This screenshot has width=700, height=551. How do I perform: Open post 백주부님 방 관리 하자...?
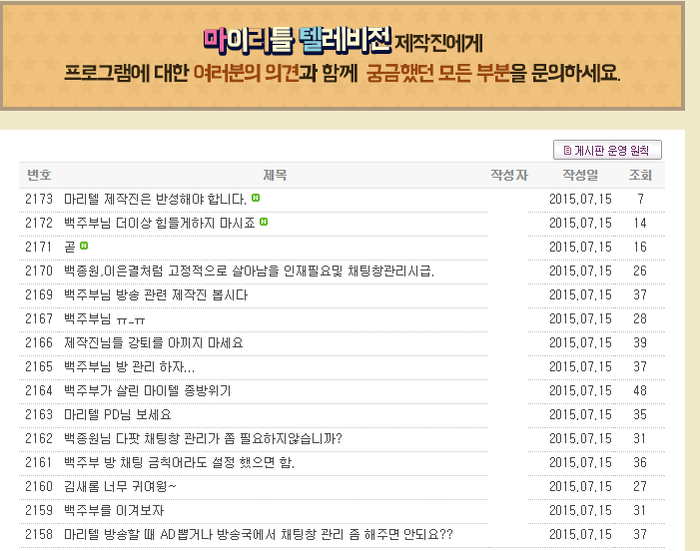129,367
